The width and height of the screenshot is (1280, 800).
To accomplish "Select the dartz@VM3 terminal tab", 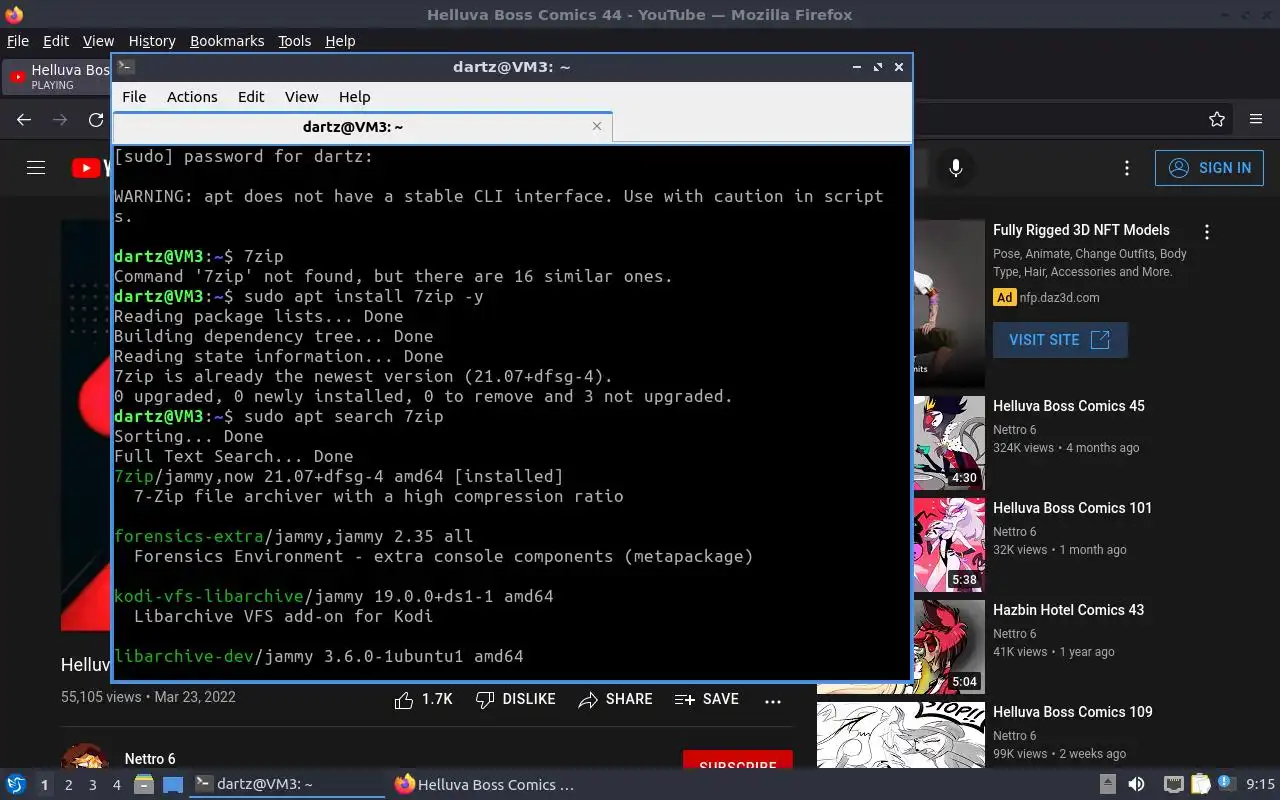I will click(x=362, y=127).
